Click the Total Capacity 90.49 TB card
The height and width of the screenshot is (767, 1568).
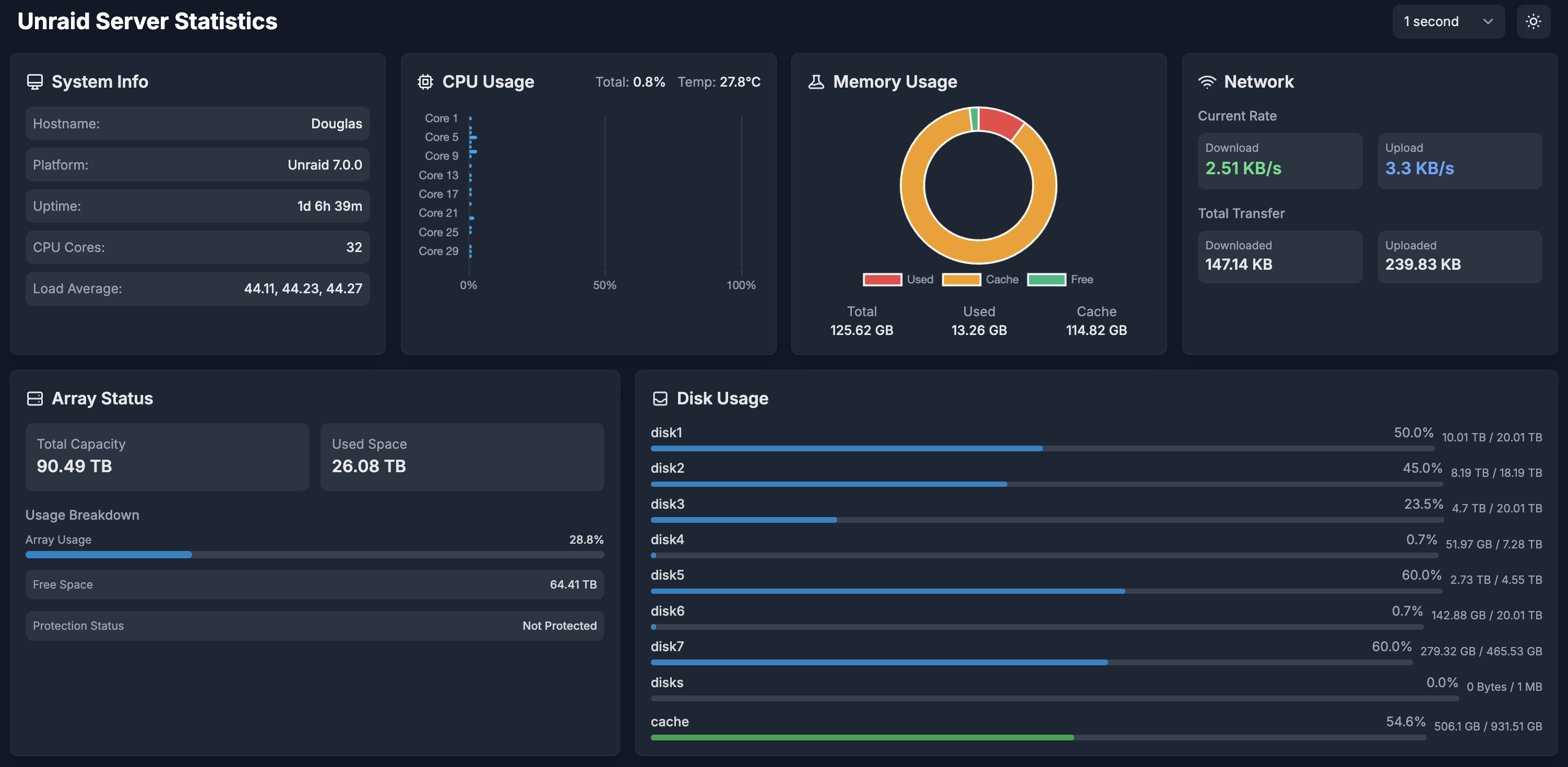(168, 457)
